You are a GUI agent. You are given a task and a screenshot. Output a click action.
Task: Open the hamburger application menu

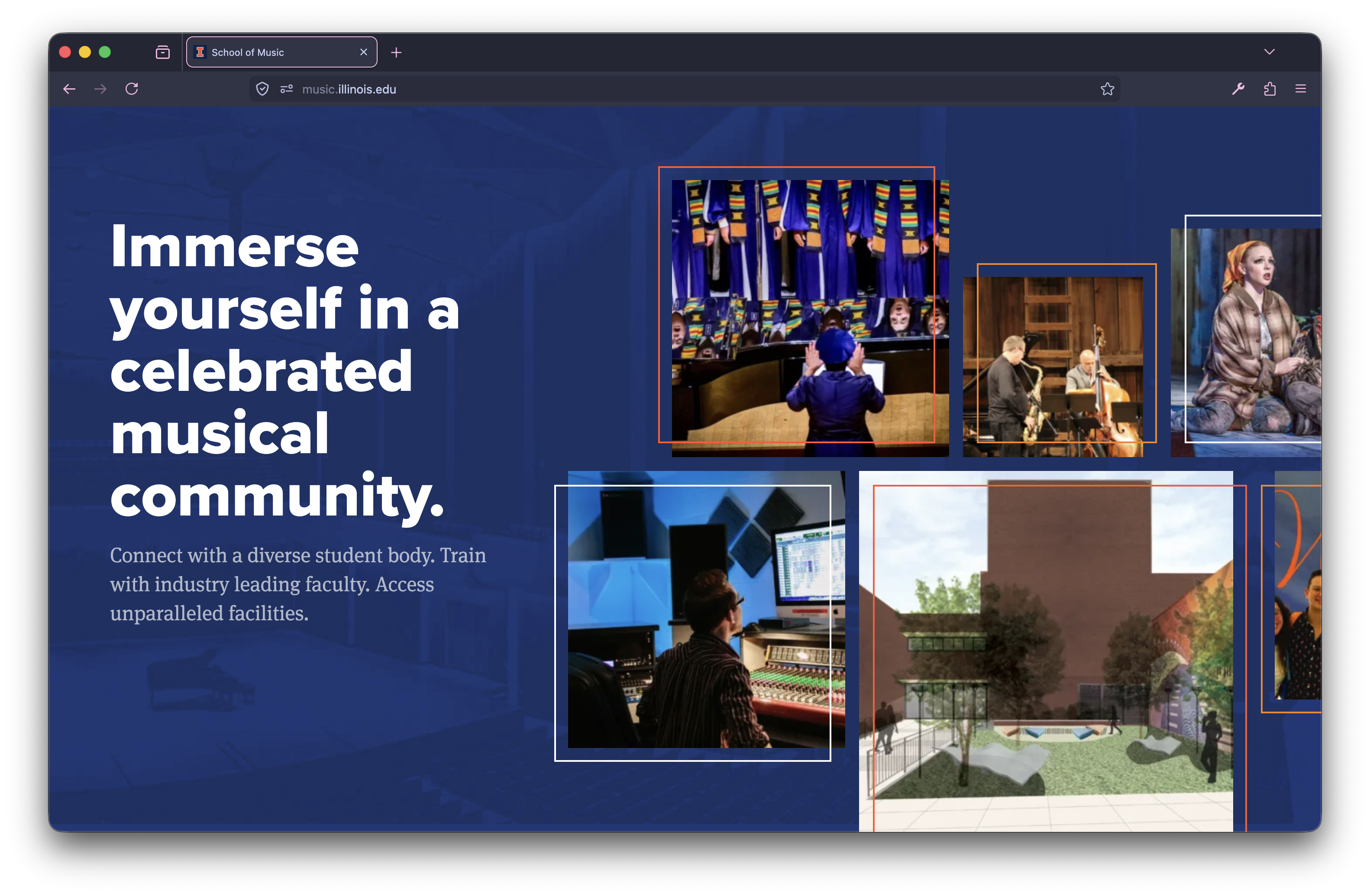click(1300, 89)
